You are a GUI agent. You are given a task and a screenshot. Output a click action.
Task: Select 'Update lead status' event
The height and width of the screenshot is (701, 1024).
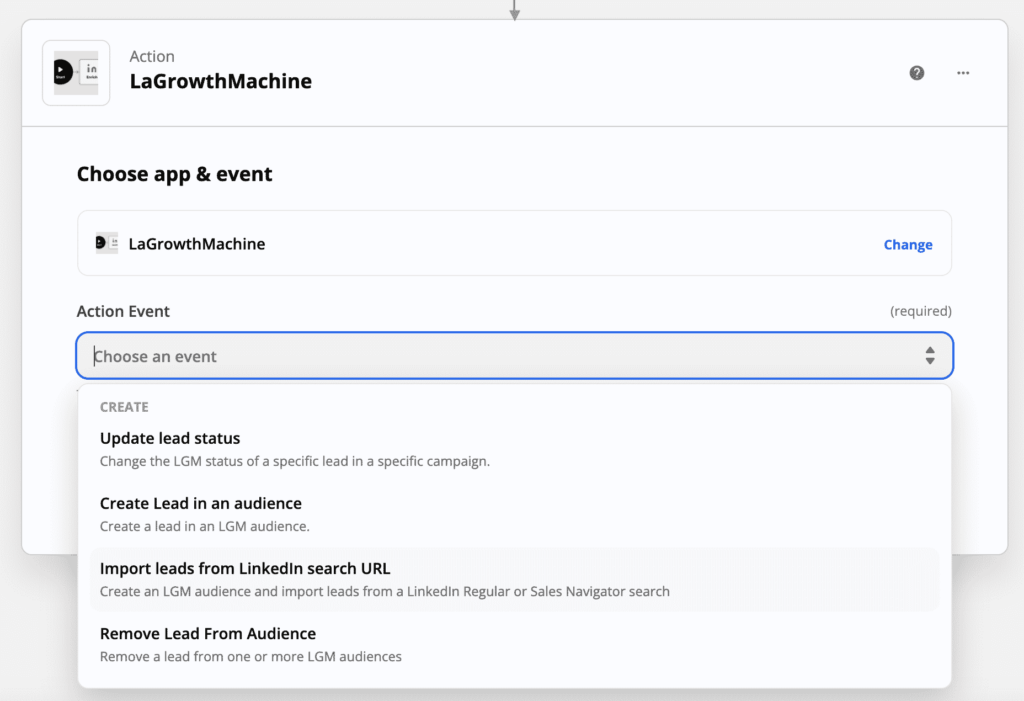tap(170, 438)
